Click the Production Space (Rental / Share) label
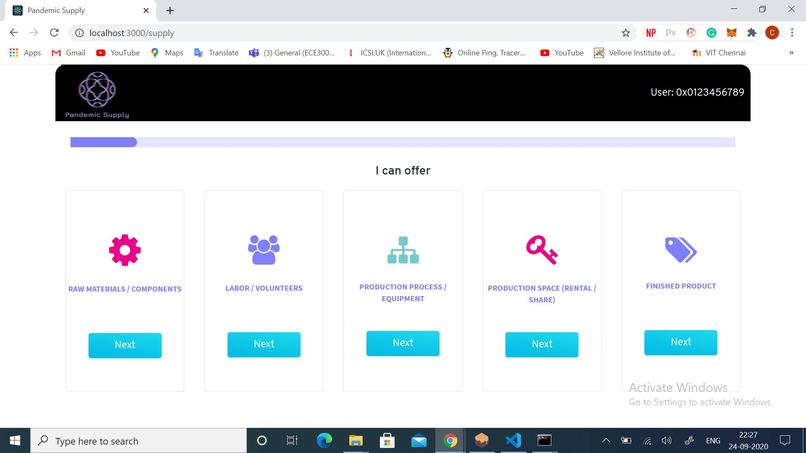 tap(542, 294)
